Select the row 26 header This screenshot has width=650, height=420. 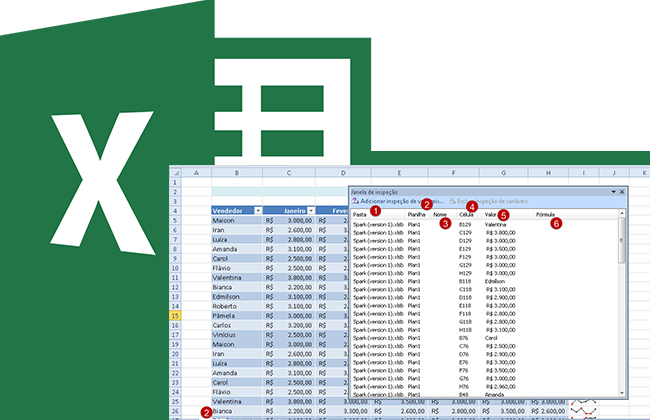(175, 411)
